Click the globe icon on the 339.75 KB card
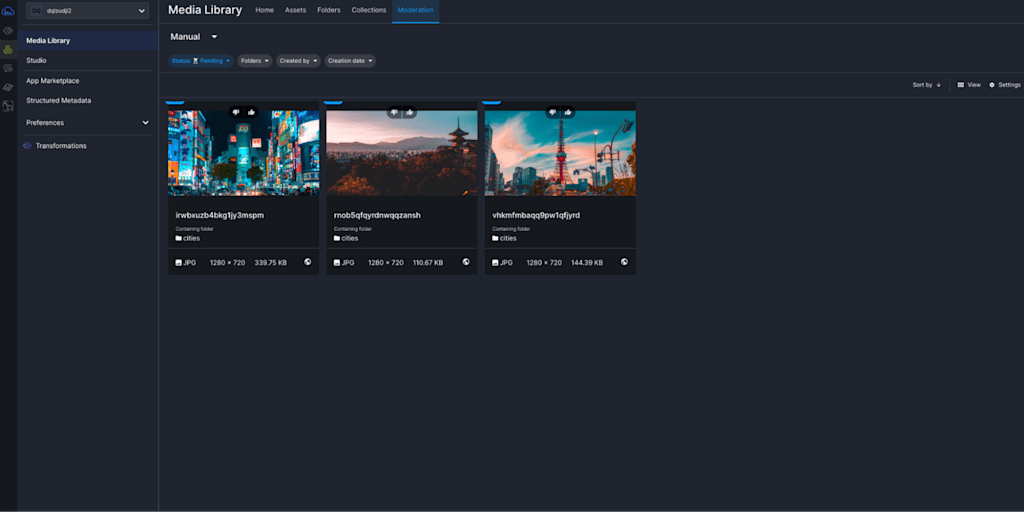1024x512 pixels. [x=308, y=262]
